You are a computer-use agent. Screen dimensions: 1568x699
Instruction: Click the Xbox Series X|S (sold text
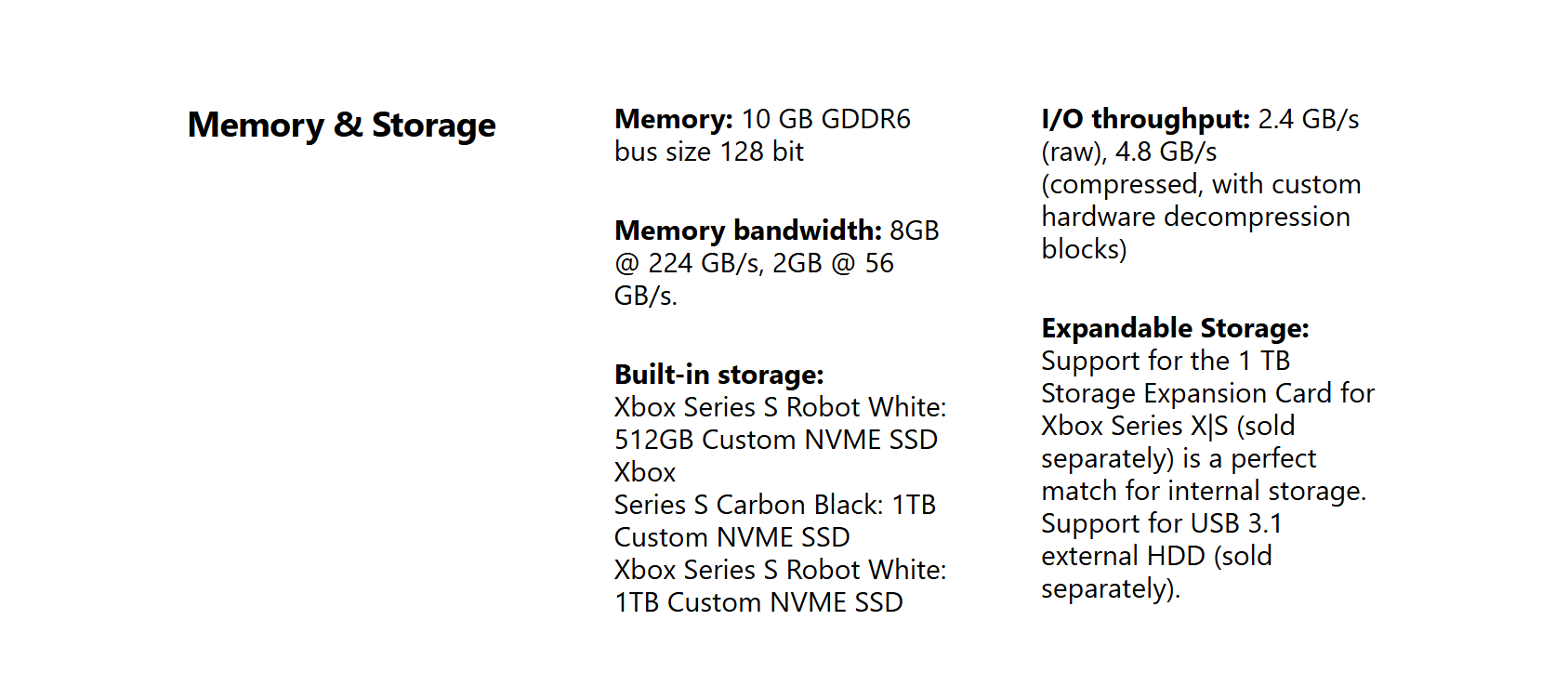pyautogui.click(x=1167, y=426)
